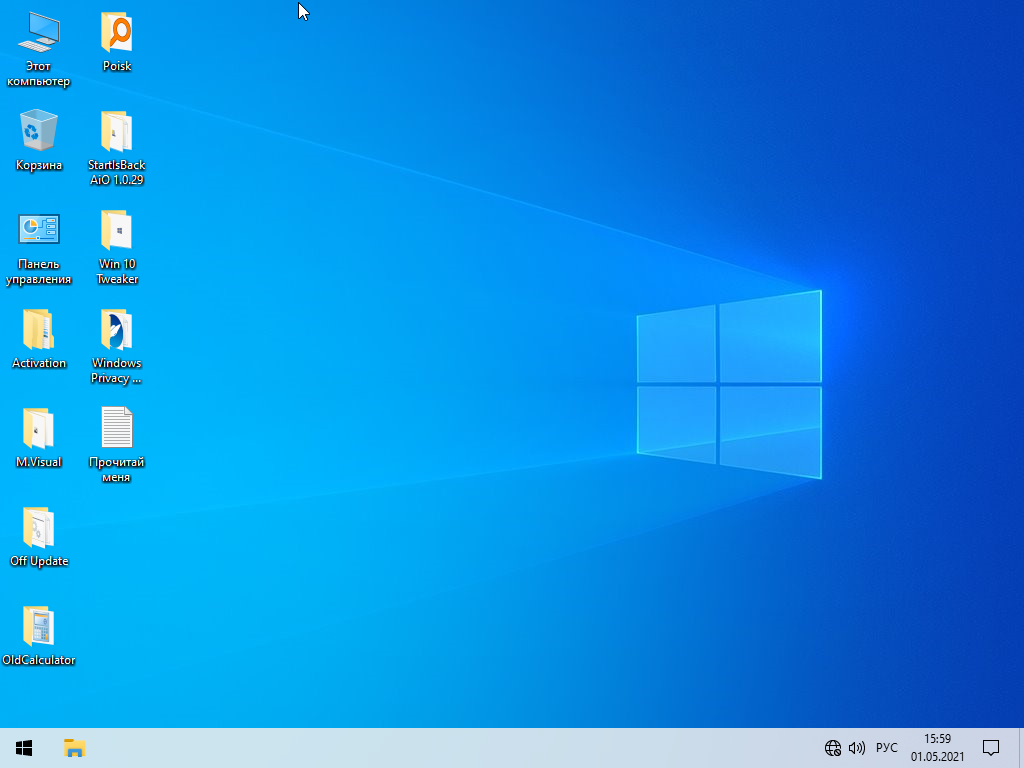Click the network globe tray icon
The height and width of the screenshot is (768, 1024).
pyautogui.click(x=832, y=748)
